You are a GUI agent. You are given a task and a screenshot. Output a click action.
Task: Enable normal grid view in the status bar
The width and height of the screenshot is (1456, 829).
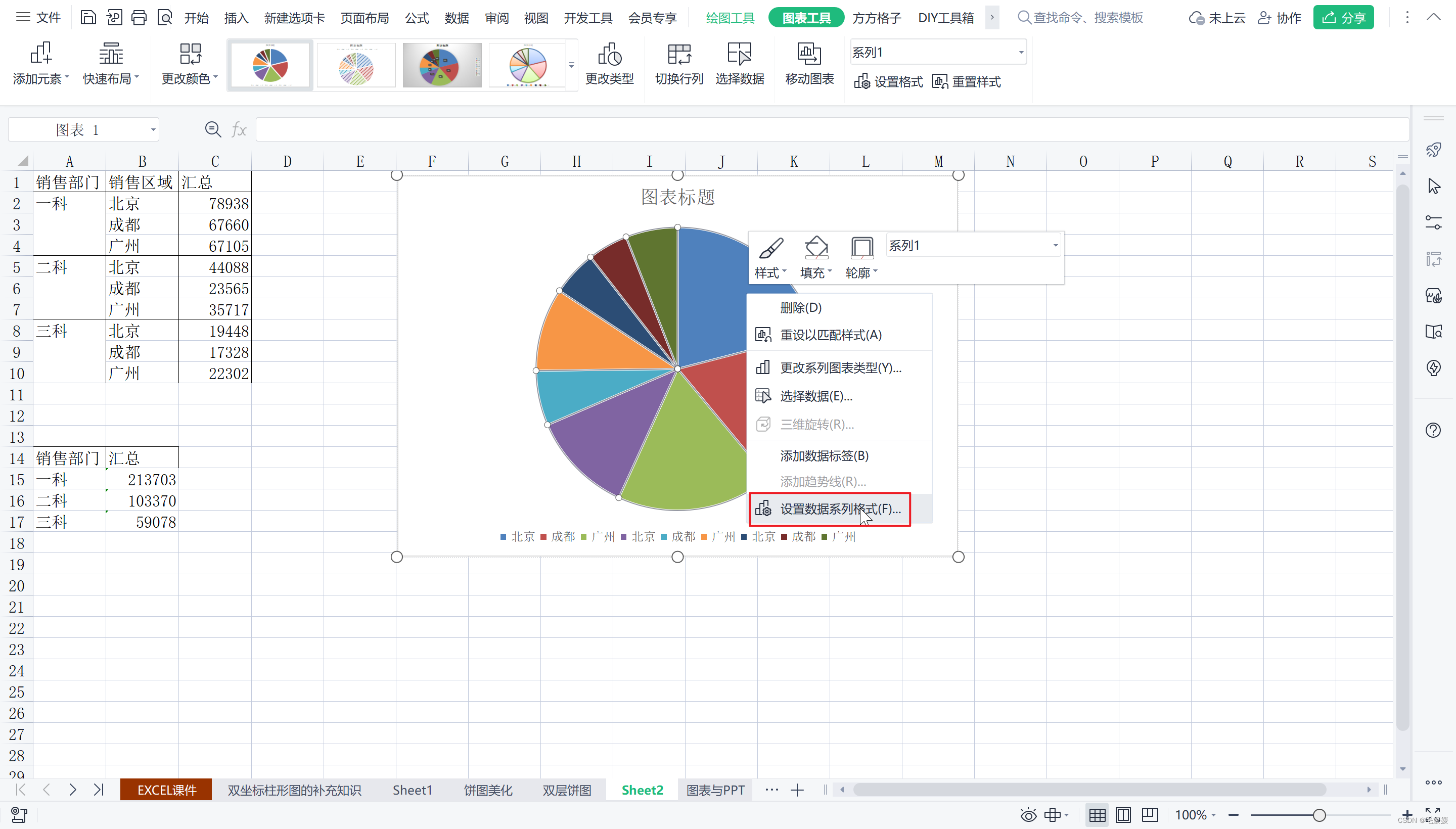tap(1097, 815)
